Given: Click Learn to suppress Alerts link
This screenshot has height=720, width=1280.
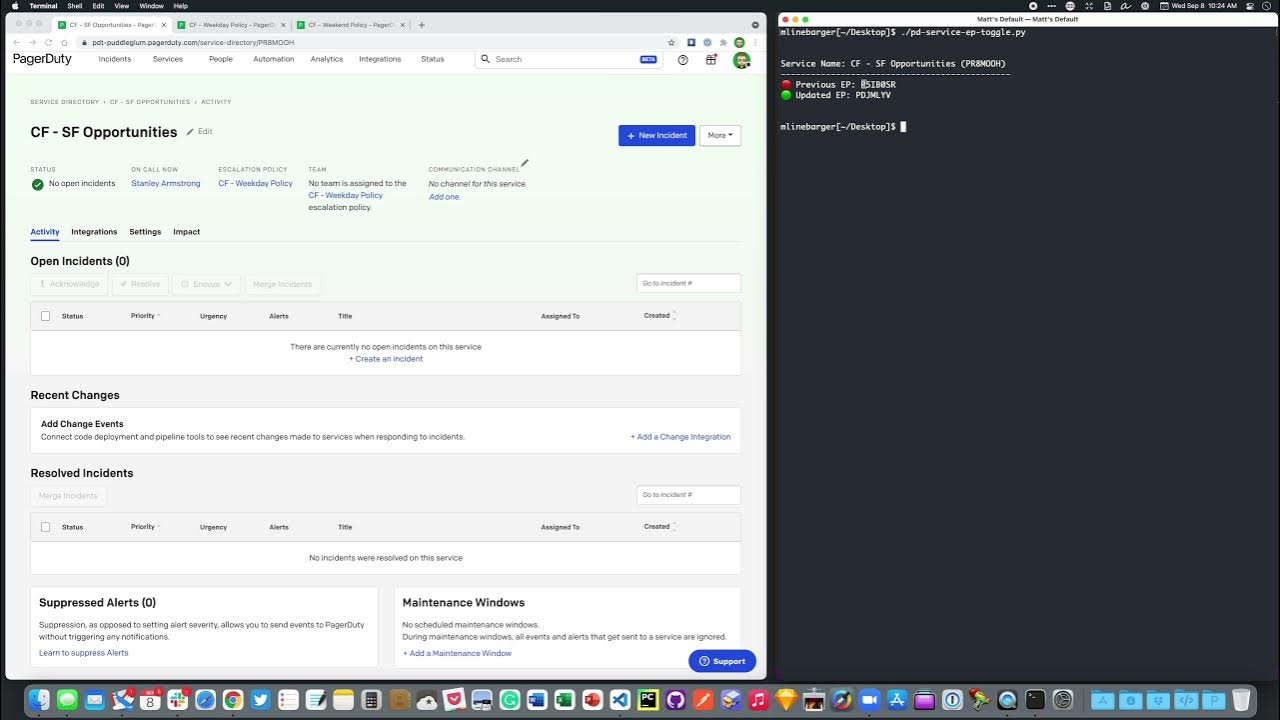Looking at the screenshot, I should point(84,653).
